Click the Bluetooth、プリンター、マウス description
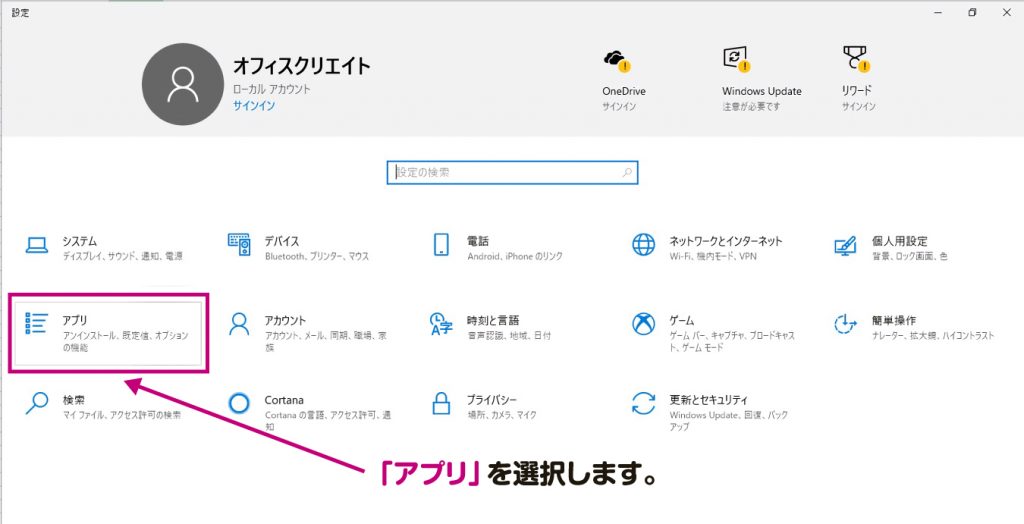 (317, 257)
